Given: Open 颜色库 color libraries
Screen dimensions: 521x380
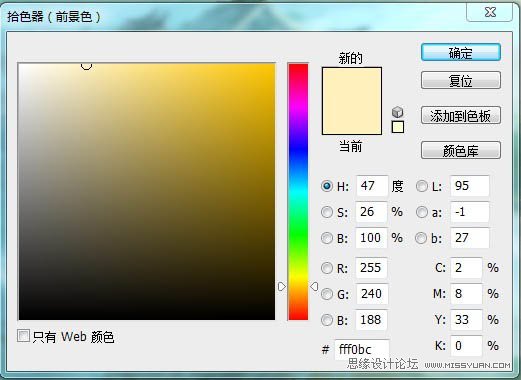Looking at the screenshot, I should 461,151.
